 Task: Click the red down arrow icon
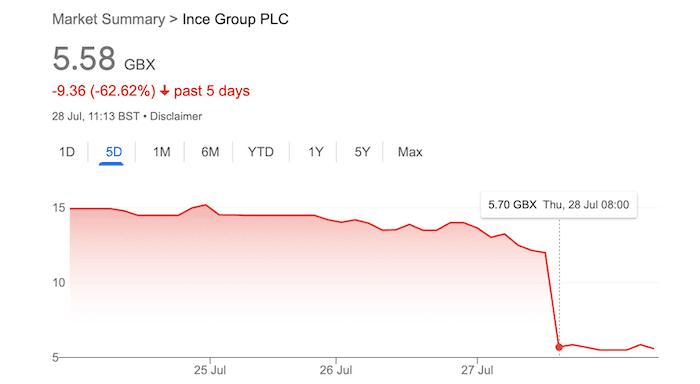click(164, 91)
